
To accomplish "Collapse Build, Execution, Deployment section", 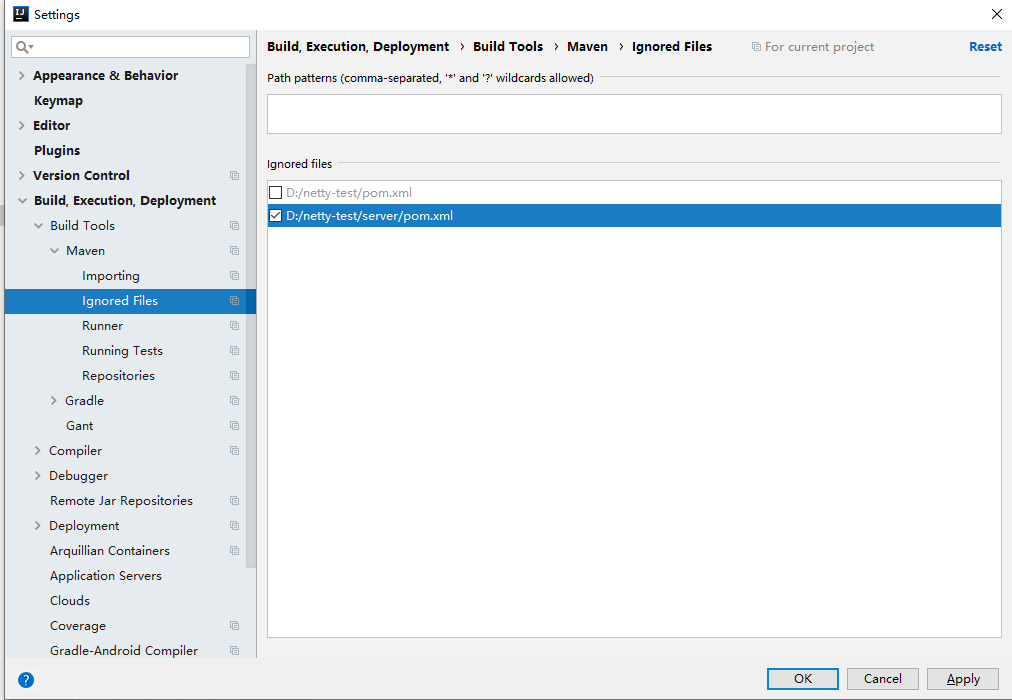I will pyautogui.click(x=22, y=201).
